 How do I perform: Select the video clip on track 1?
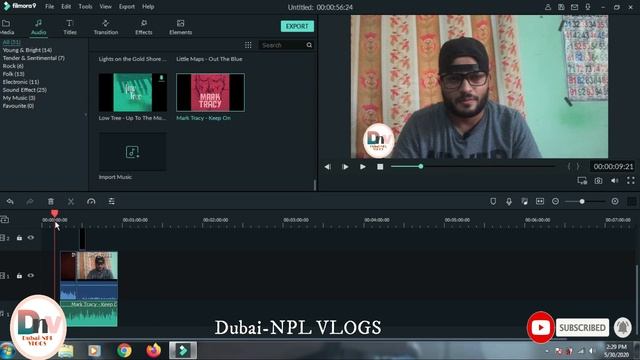tap(89, 276)
